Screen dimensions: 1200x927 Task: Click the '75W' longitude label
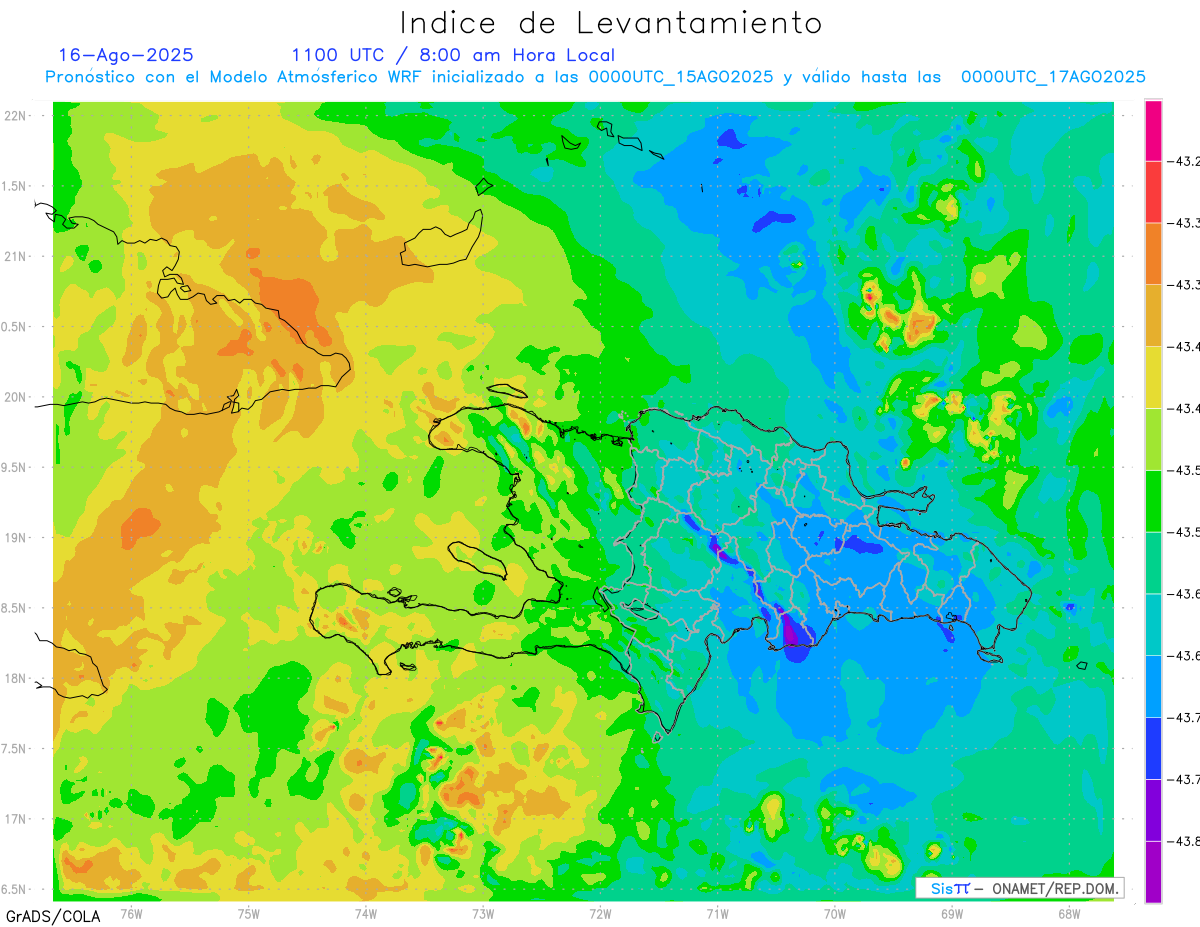click(248, 912)
